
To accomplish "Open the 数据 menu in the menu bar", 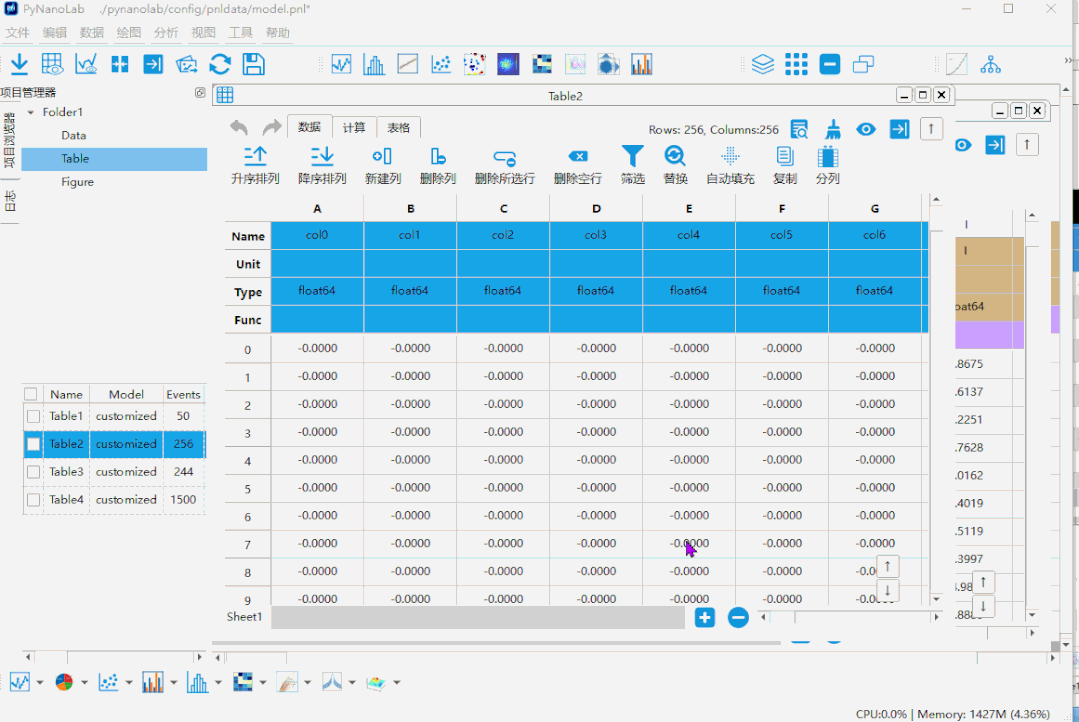I will 92,32.
